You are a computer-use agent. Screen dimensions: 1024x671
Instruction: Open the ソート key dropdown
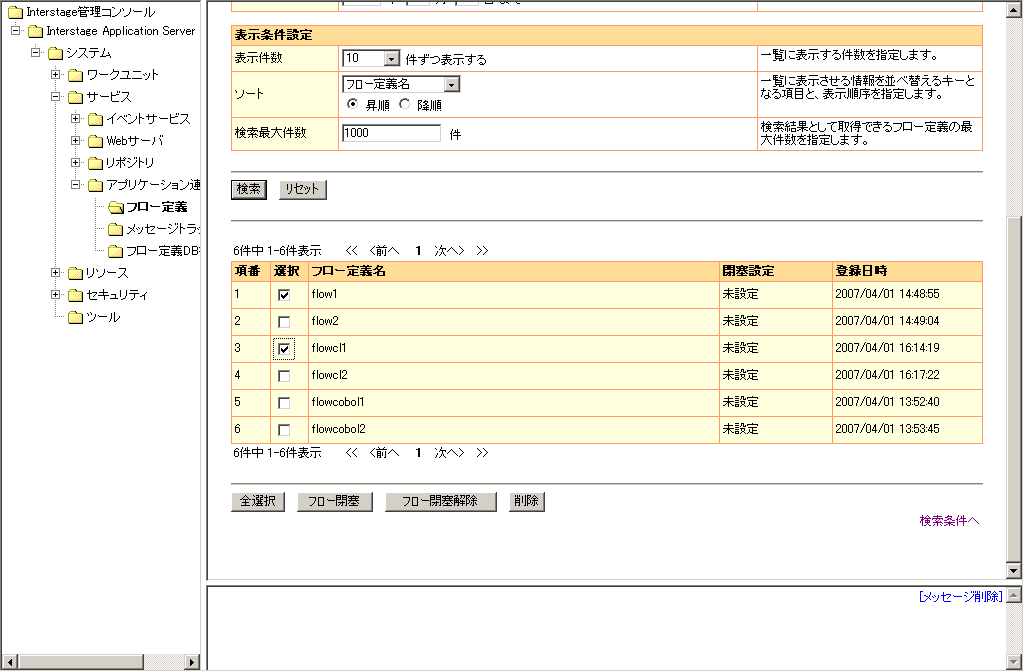pos(401,84)
